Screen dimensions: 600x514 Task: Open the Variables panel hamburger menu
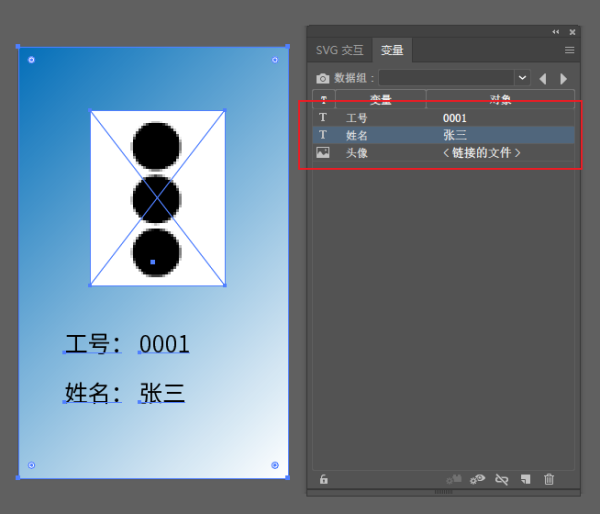point(569,50)
